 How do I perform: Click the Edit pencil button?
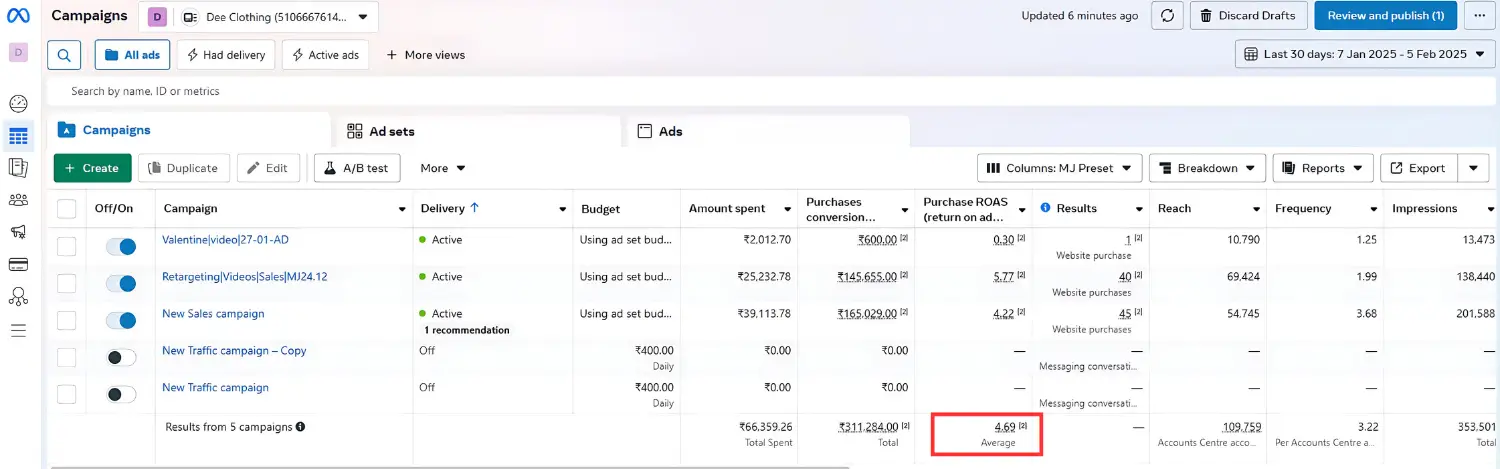tap(268, 168)
